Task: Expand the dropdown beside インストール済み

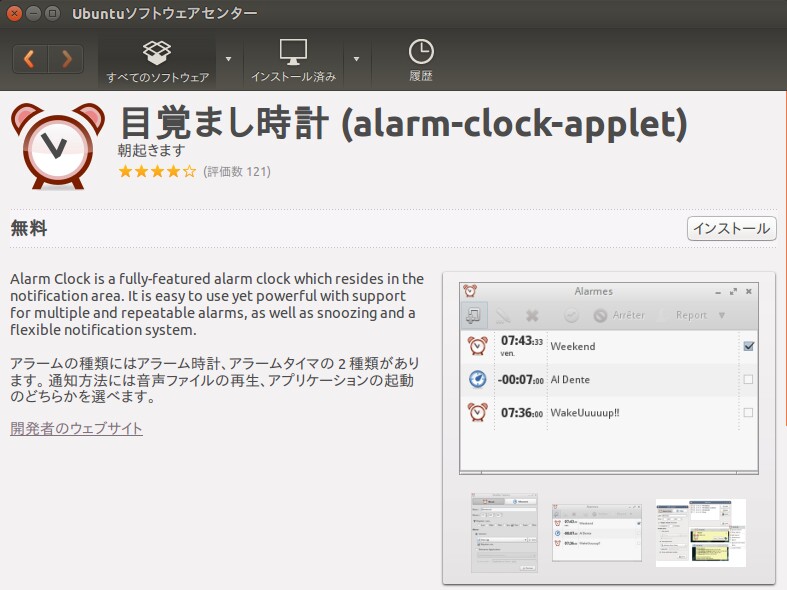Action: 356,59
